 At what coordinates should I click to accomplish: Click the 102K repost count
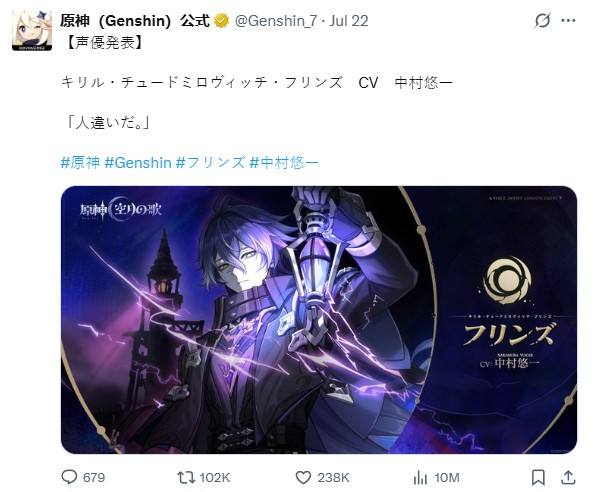214,478
